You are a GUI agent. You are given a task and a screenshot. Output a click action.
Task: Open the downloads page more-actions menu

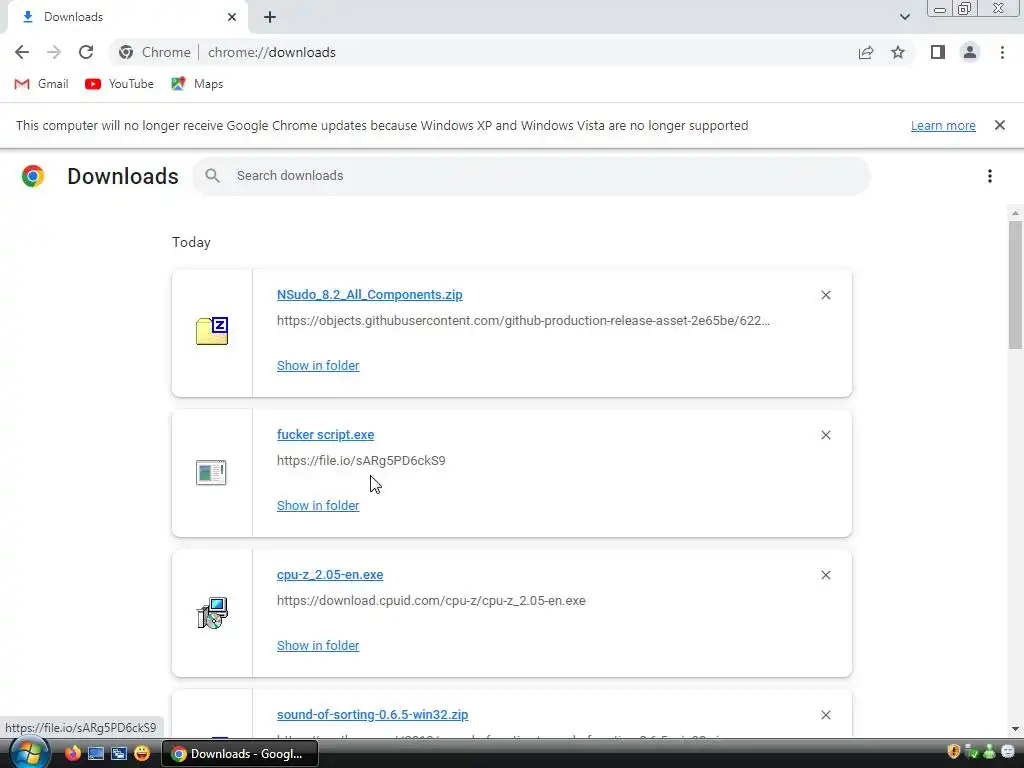[990, 176]
